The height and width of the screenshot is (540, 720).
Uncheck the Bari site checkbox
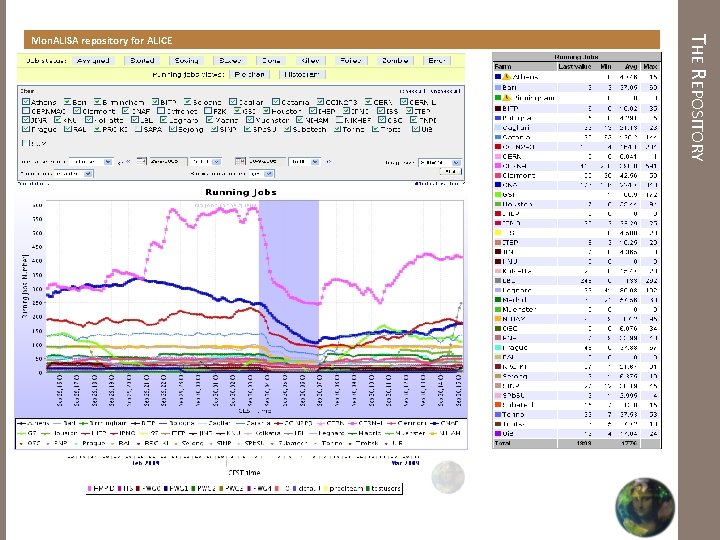(68, 101)
